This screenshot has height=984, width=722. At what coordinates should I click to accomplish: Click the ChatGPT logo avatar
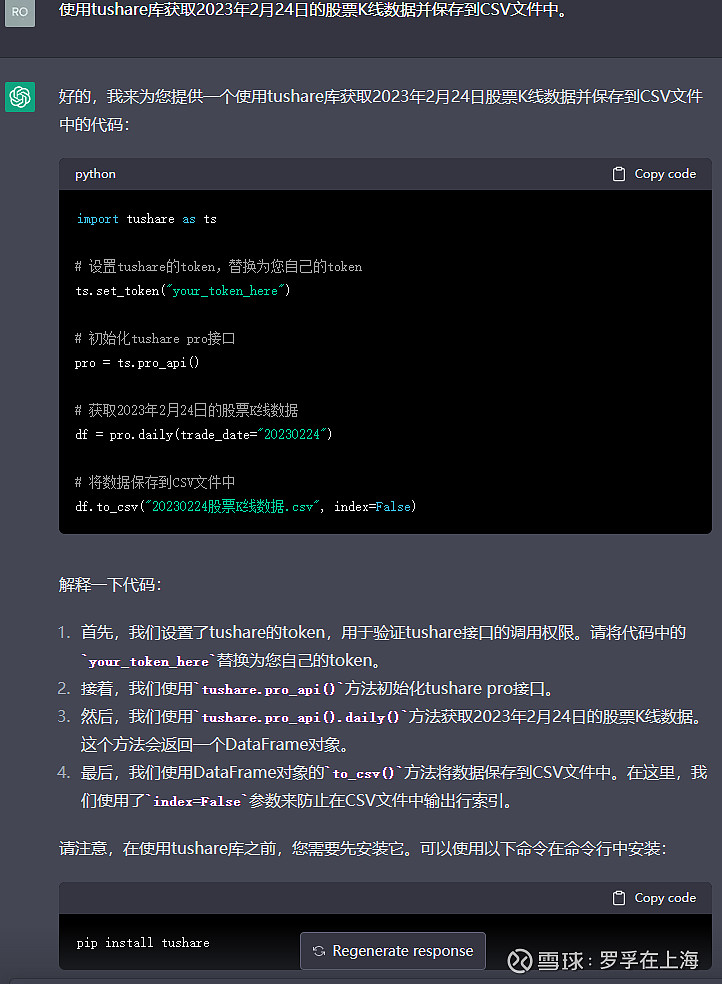coord(20,97)
